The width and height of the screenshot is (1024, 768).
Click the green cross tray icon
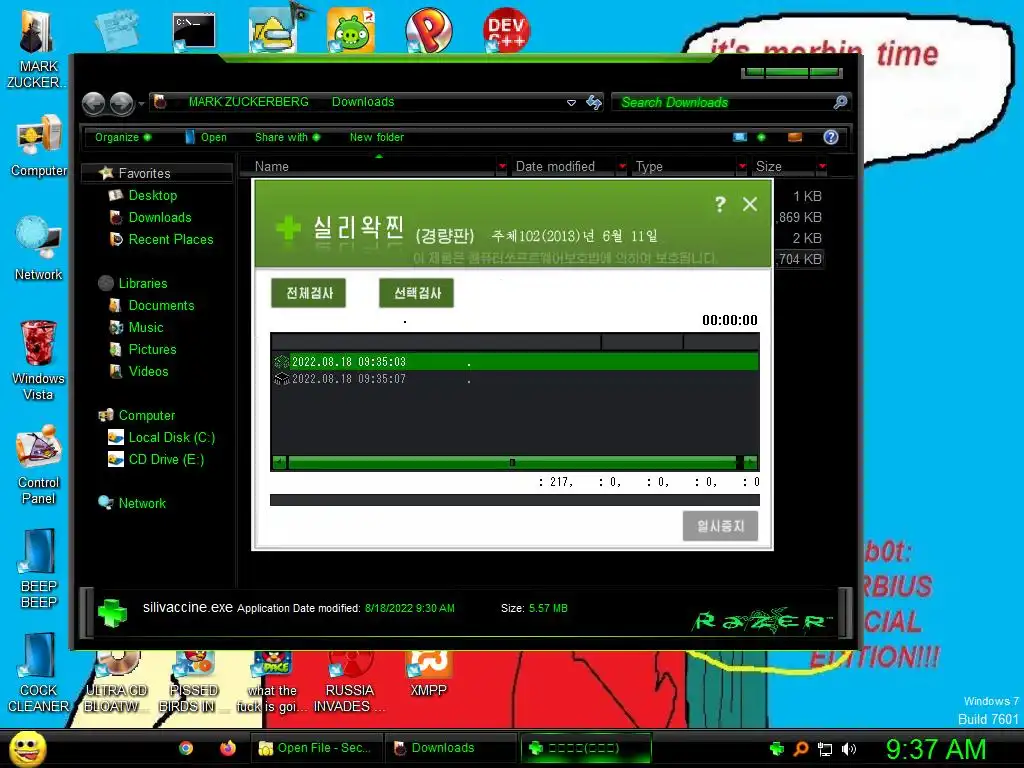click(x=776, y=749)
